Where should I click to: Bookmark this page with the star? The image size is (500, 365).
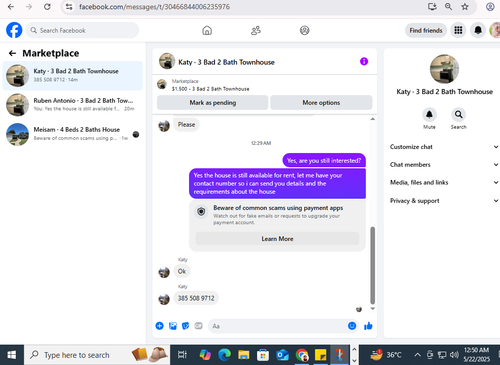[x=465, y=7]
